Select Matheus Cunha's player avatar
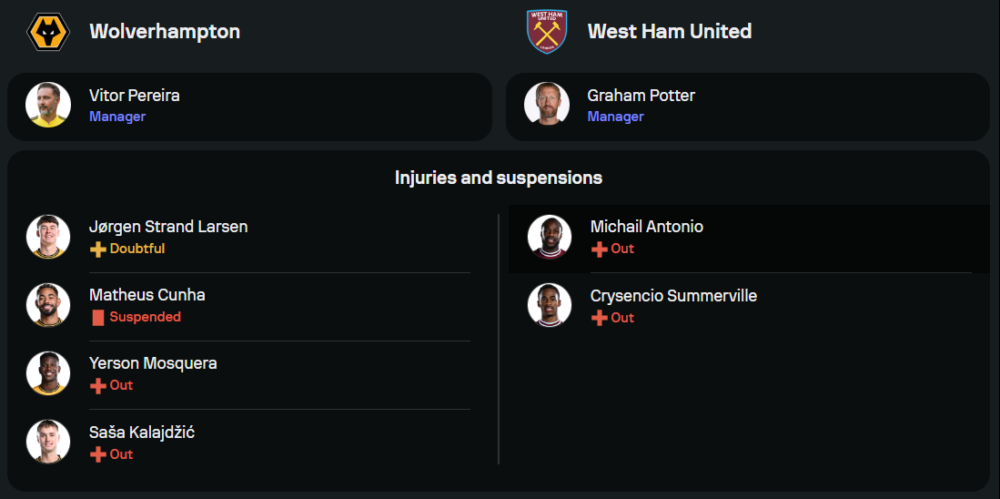The height and width of the screenshot is (499, 1000). (48, 305)
